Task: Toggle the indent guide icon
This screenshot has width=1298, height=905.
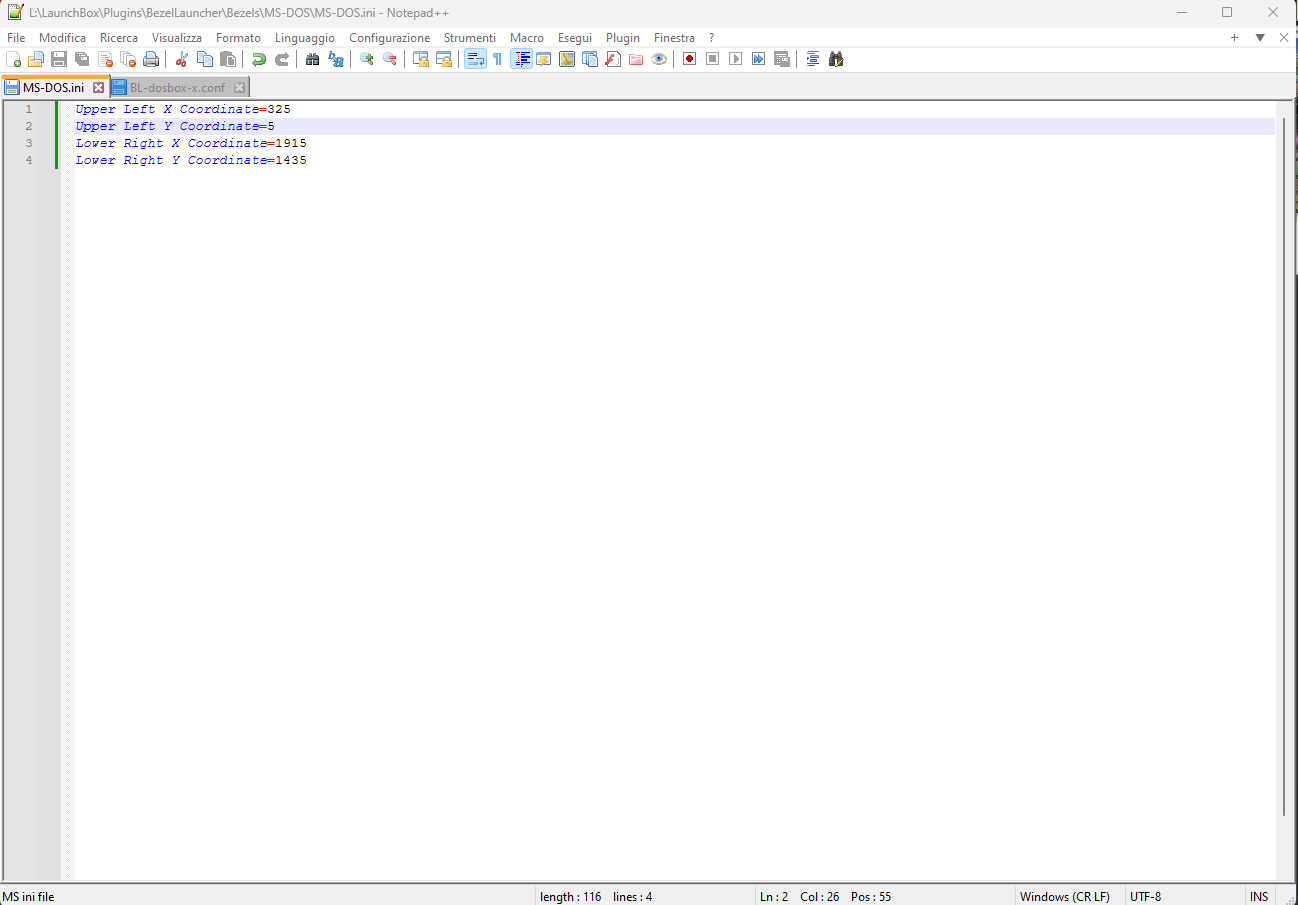Action: [521, 59]
